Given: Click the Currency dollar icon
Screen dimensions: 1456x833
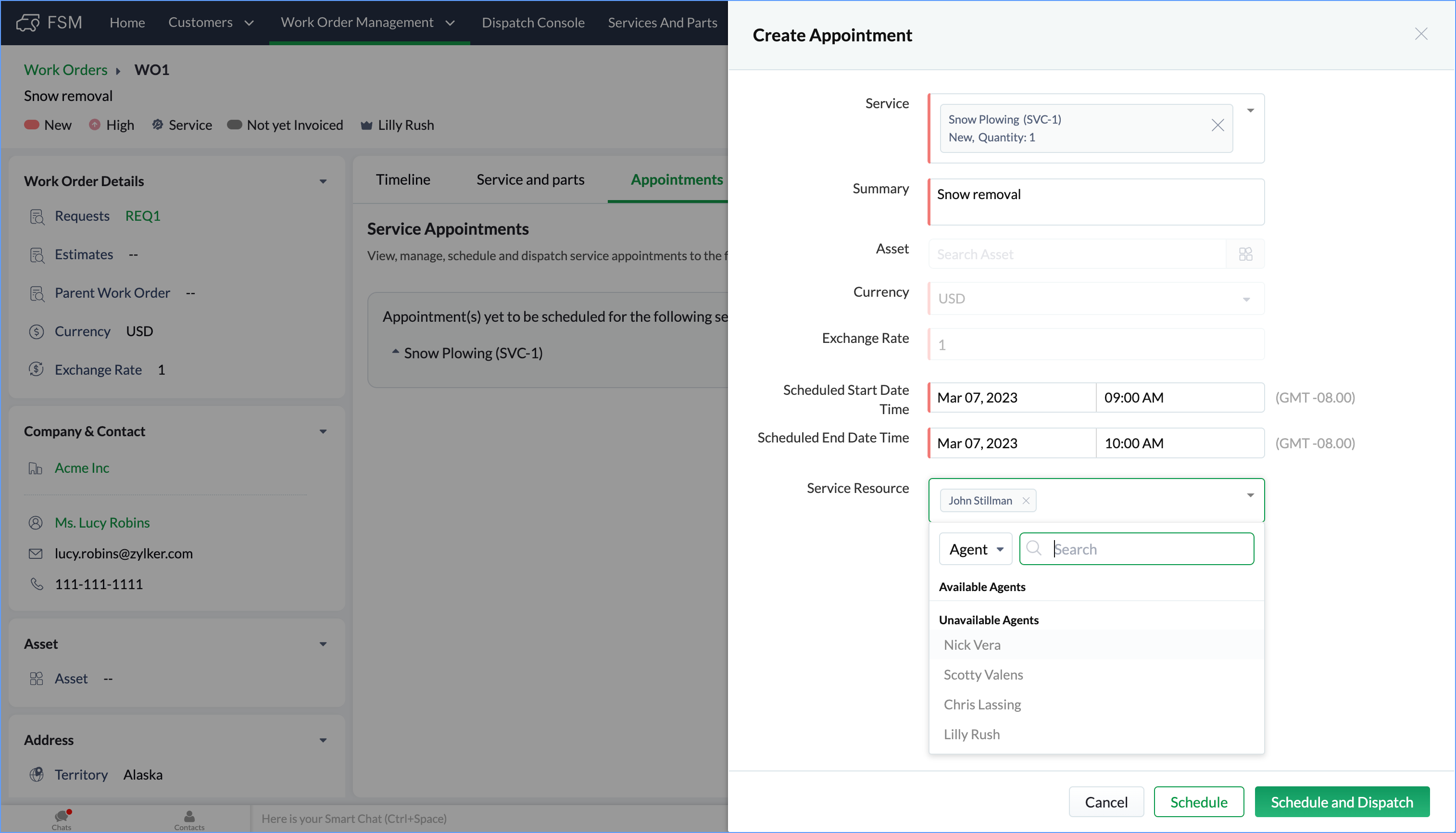Looking at the screenshot, I should (x=37, y=331).
